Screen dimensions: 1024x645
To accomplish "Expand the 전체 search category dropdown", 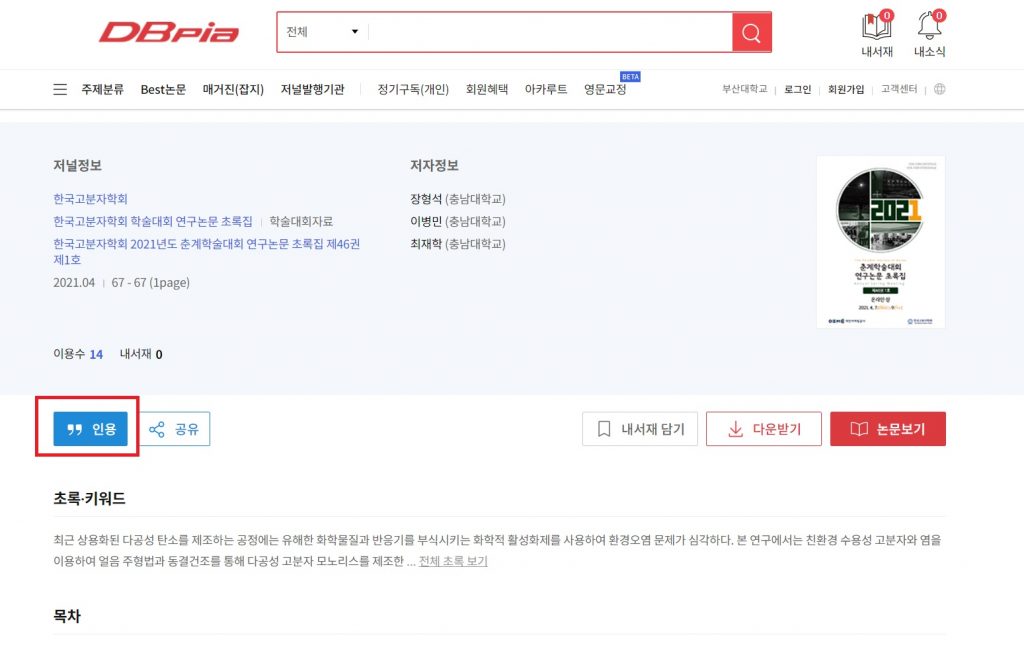I will coord(322,32).
